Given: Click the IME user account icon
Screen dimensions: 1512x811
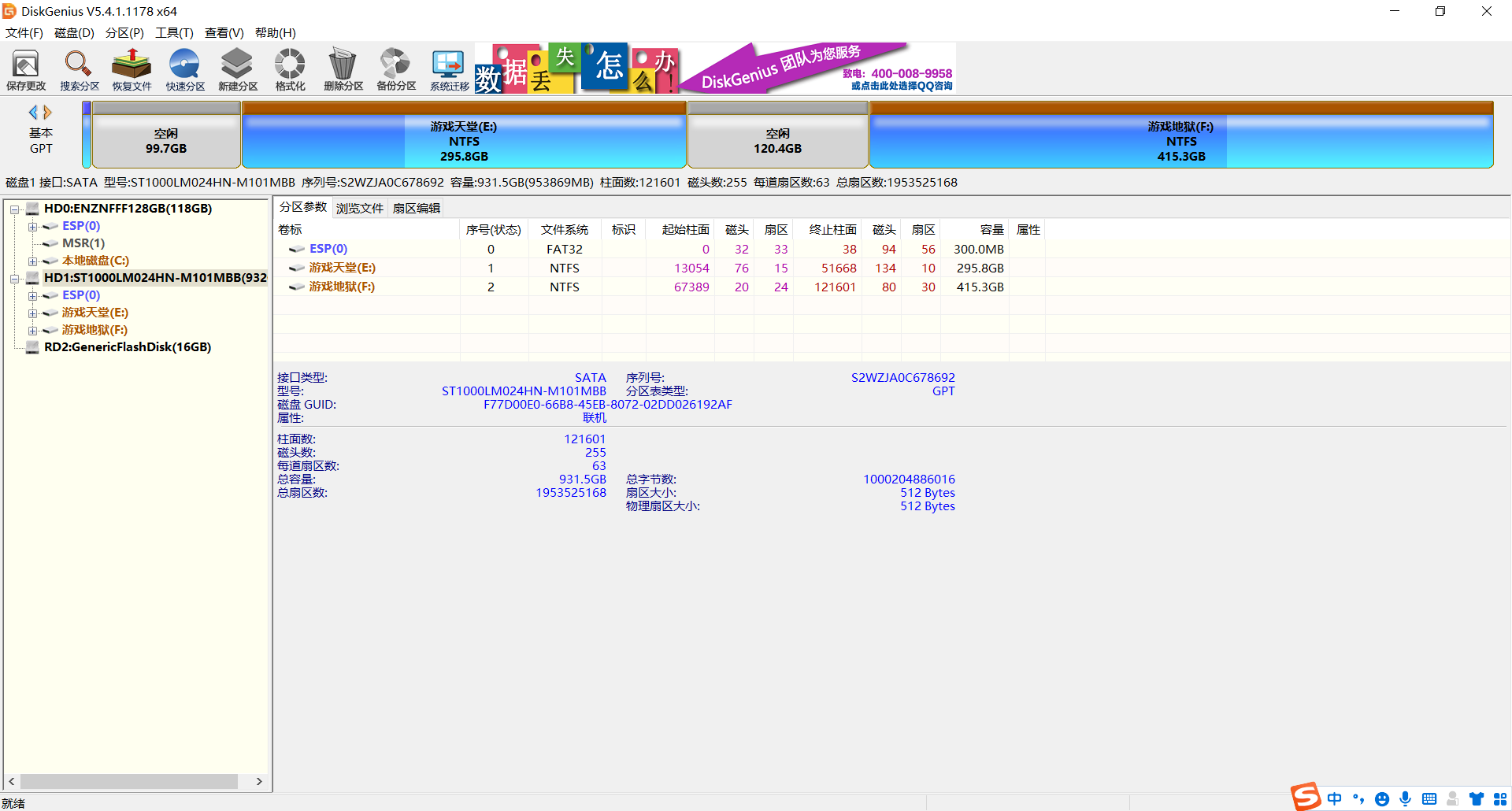Looking at the screenshot, I should [1453, 799].
